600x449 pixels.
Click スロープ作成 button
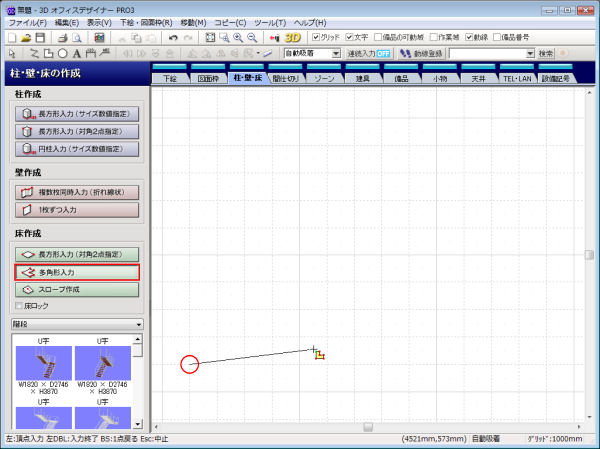pyautogui.click(x=76, y=288)
